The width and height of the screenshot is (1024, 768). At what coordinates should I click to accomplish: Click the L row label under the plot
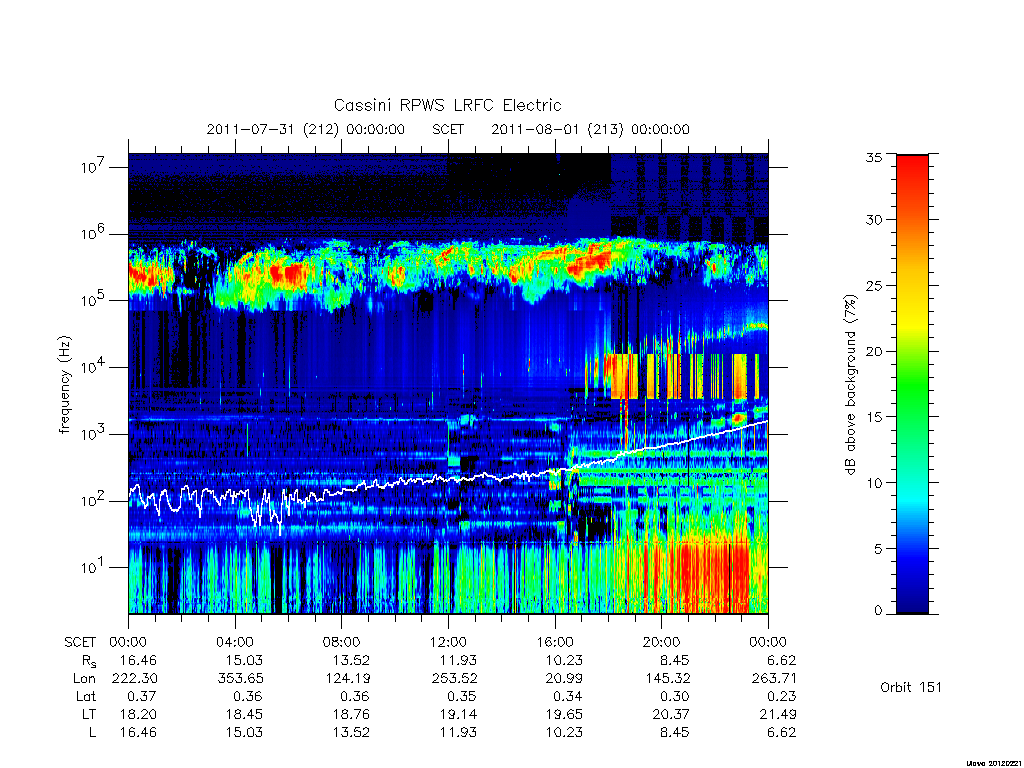tap(92, 733)
